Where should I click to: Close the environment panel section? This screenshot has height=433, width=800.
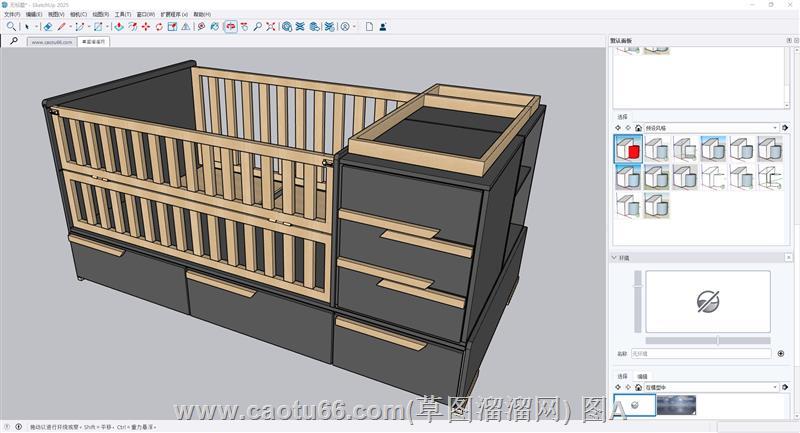[x=788, y=258]
